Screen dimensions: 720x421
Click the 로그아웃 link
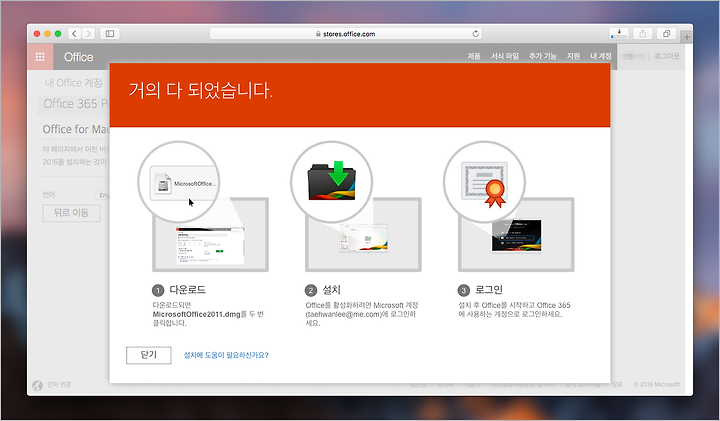[x=666, y=56]
